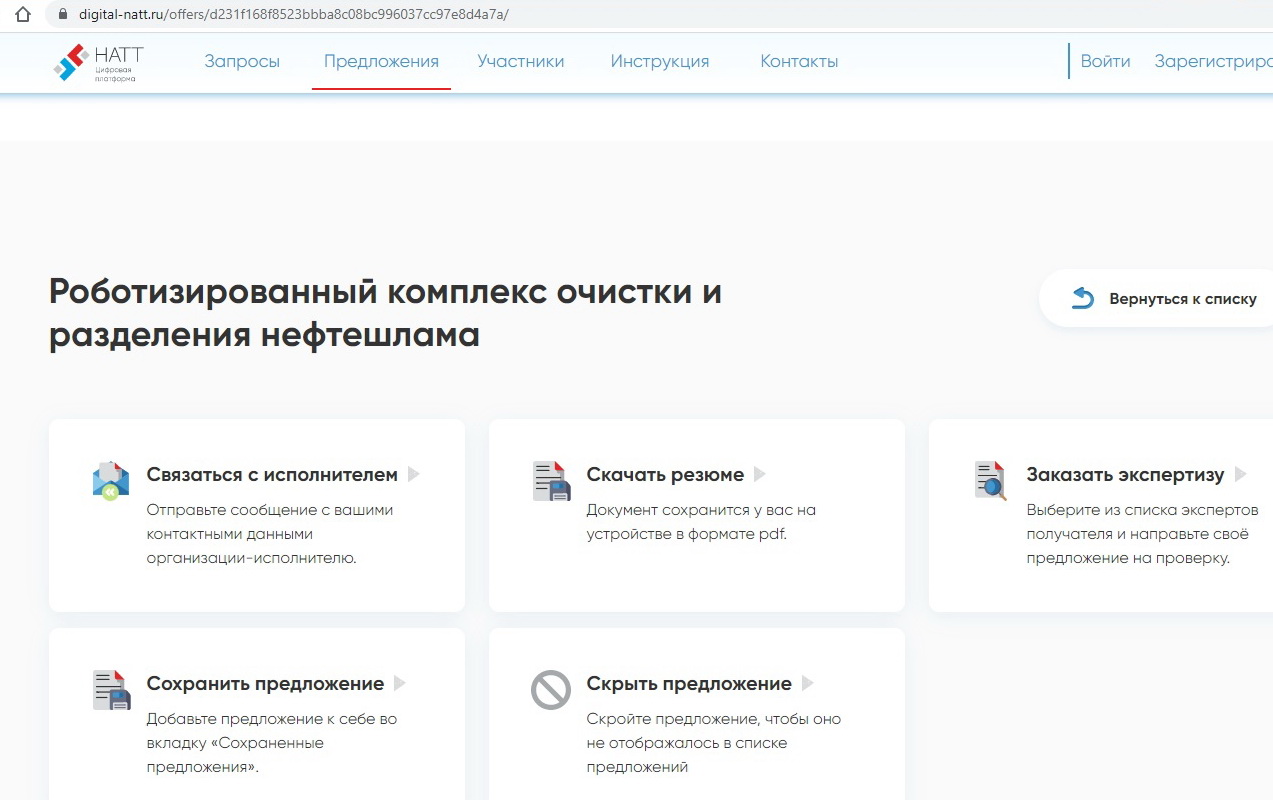Click the Скачать резюме heading
Screen dimensions: 1273x800
click(x=665, y=475)
